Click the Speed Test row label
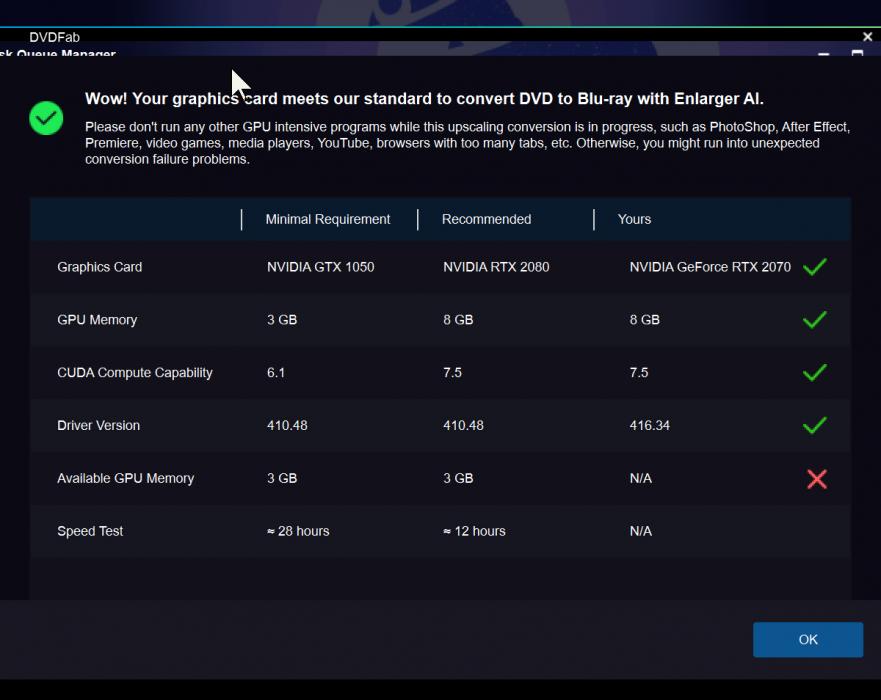881x700 pixels. pos(90,531)
